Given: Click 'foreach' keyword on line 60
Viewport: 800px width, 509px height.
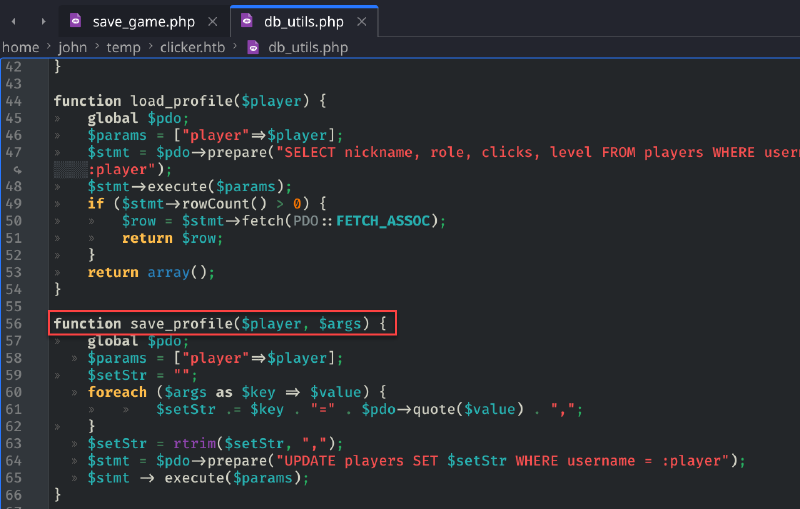Looking at the screenshot, I should tap(117, 392).
